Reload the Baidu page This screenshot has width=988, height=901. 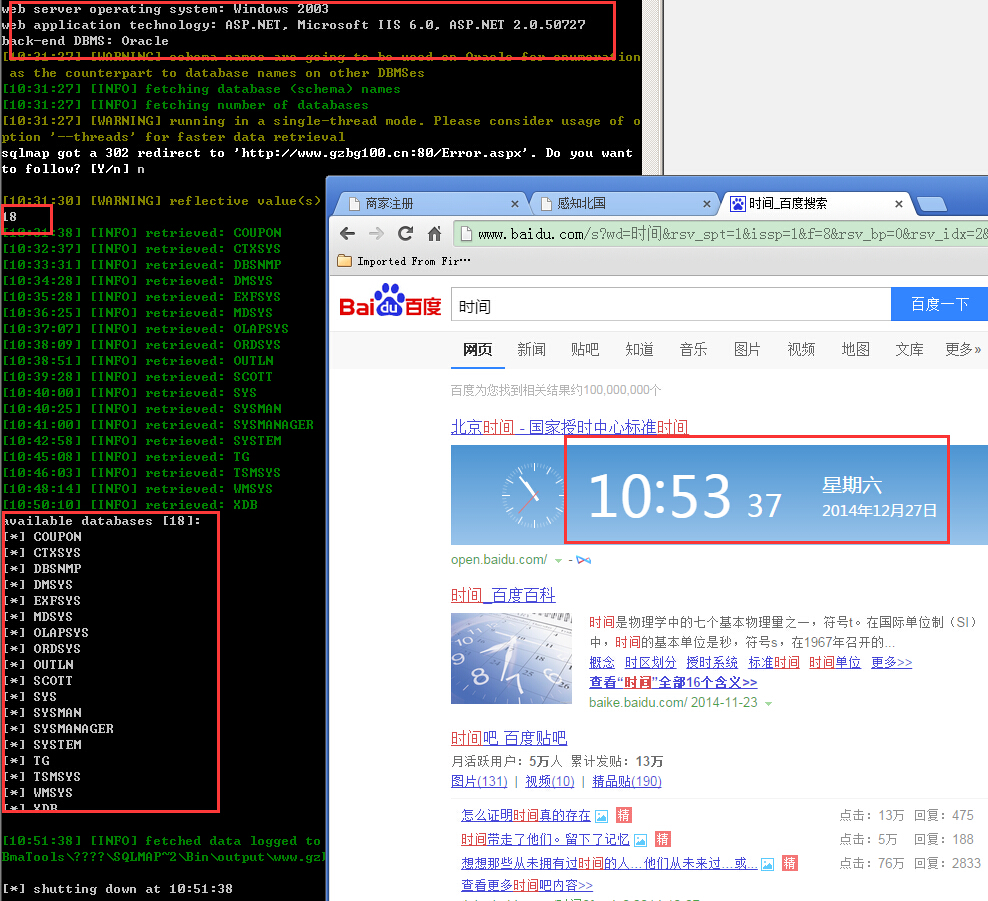point(405,234)
